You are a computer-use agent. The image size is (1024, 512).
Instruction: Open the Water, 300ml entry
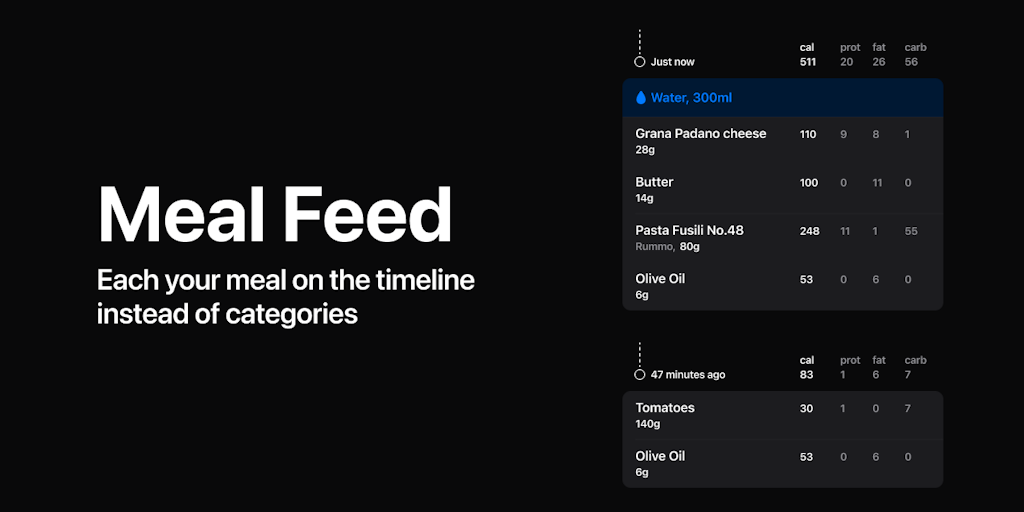click(691, 98)
